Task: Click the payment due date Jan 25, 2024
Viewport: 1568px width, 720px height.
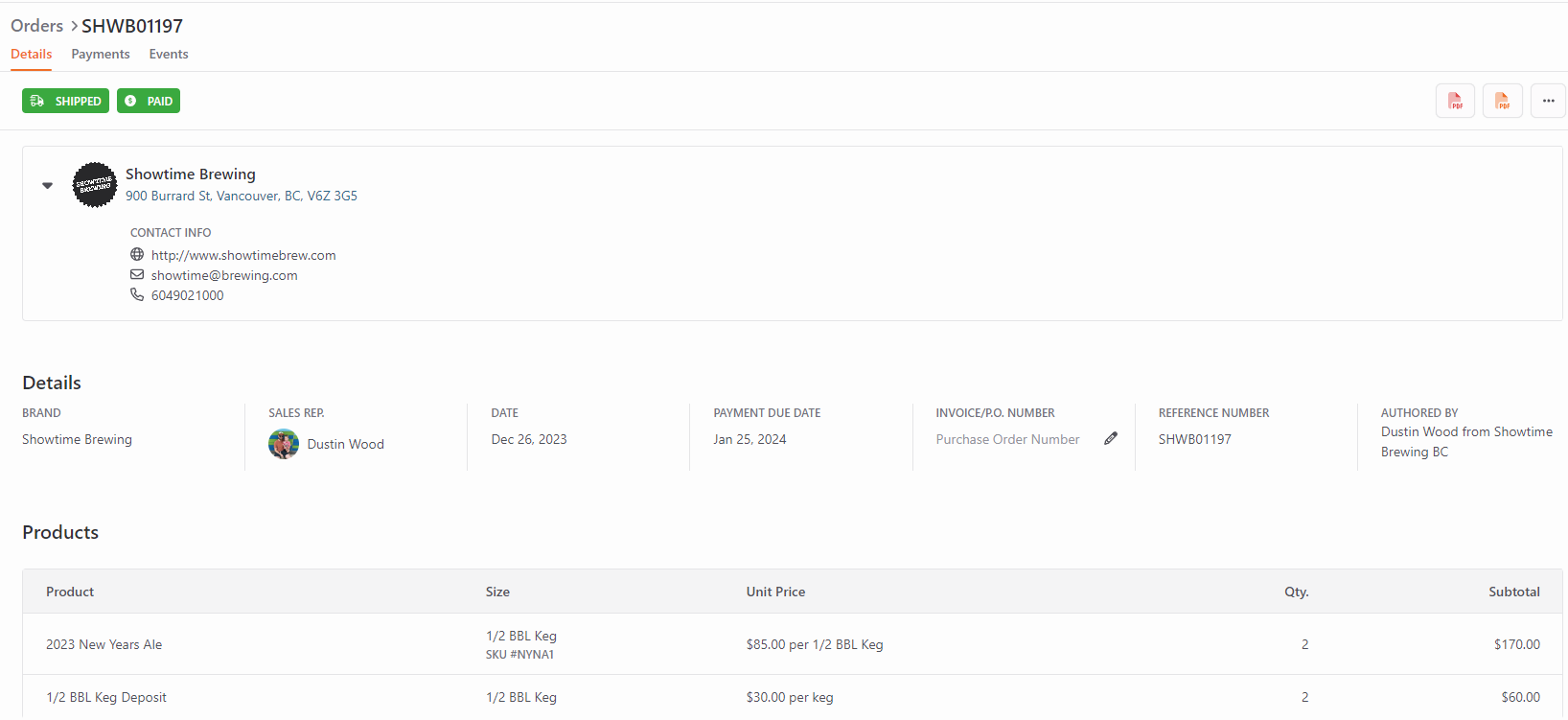Action: point(749,439)
